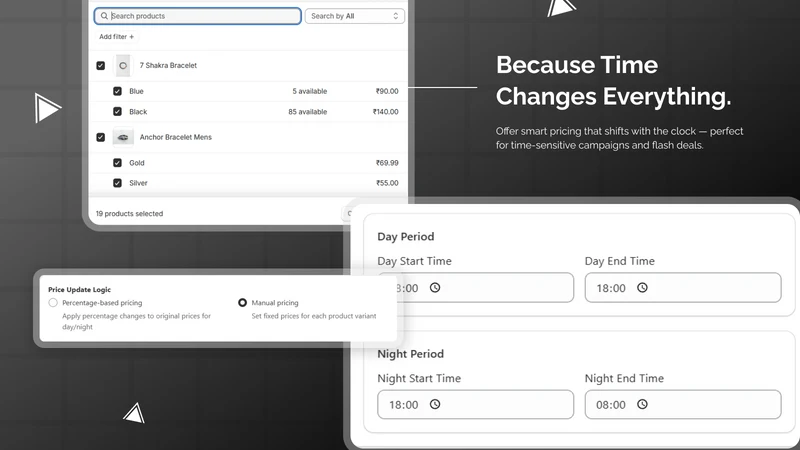Select Percentage-based pricing radio button

coord(53,303)
